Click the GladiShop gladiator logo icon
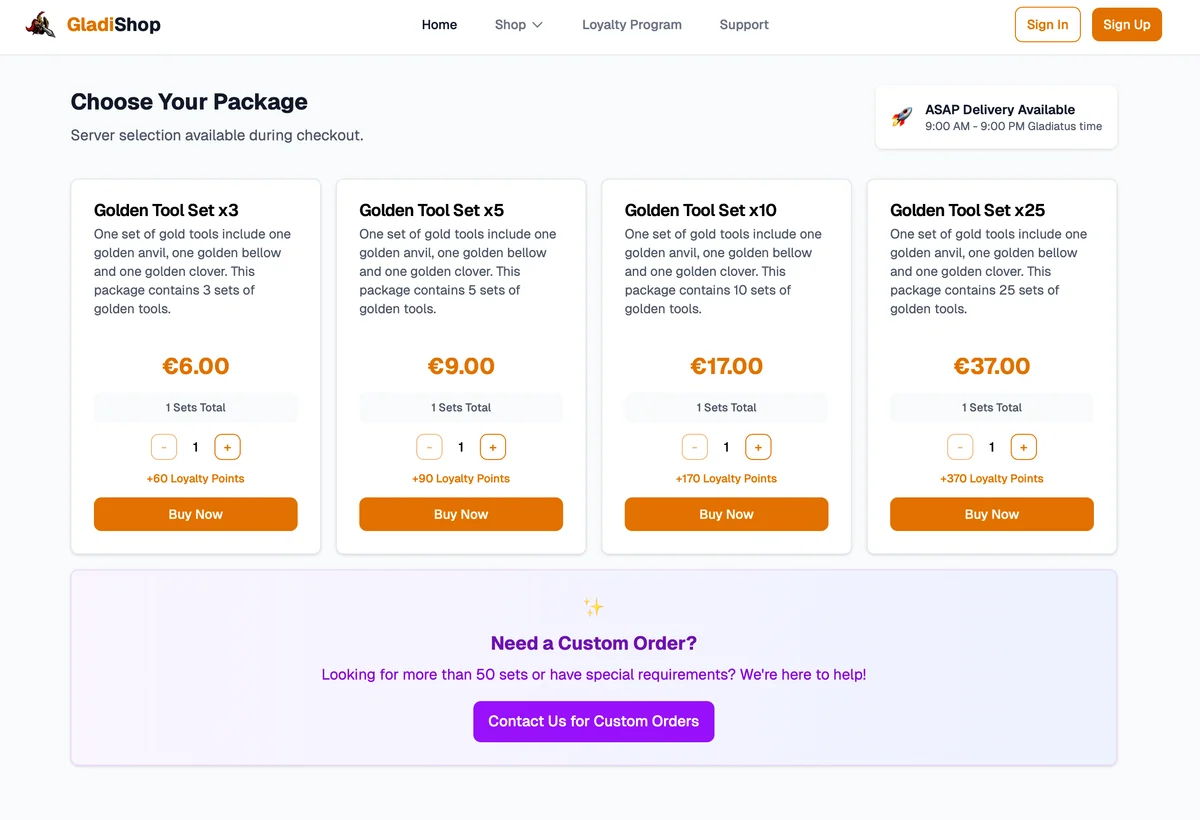The width and height of the screenshot is (1200, 820). click(41, 25)
